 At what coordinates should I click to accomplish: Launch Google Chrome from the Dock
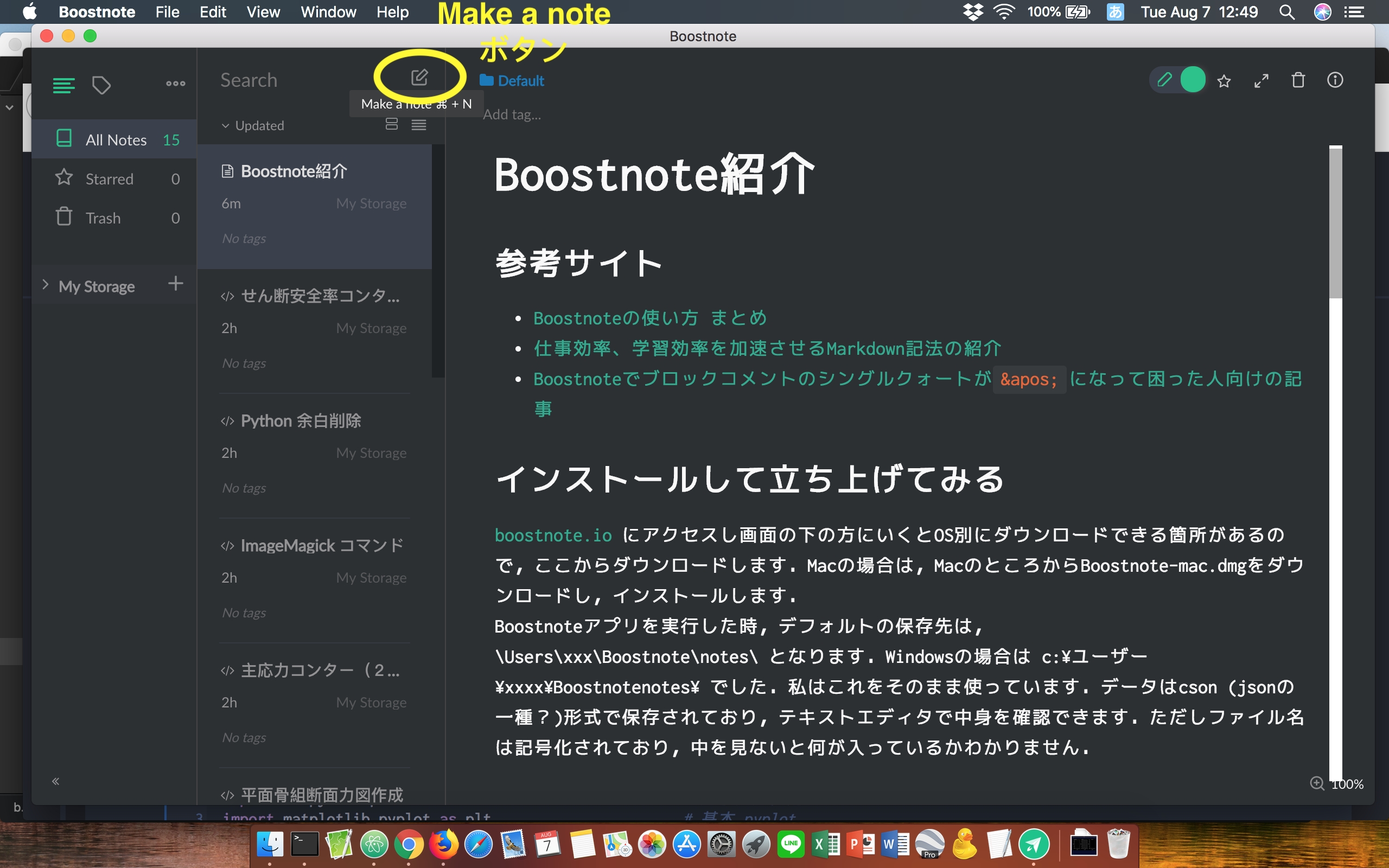pyautogui.click(x=409, y=844)
